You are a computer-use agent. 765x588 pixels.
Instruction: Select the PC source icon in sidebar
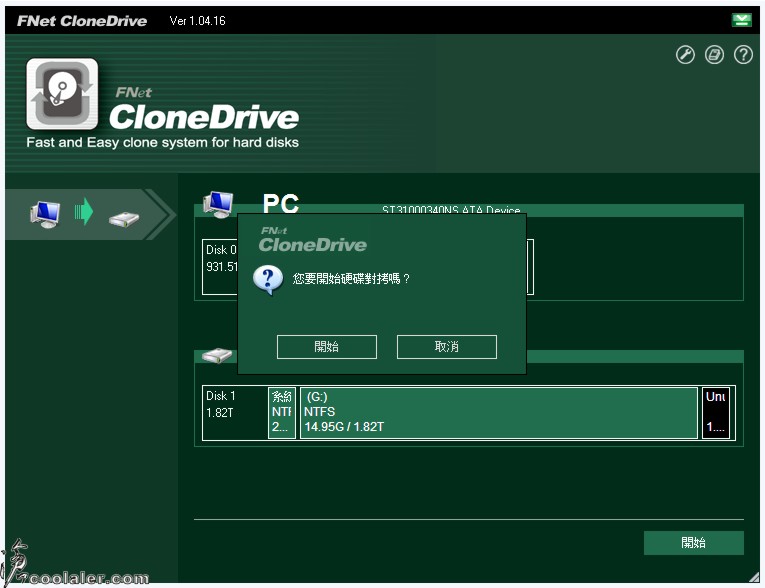click(45, 214)
